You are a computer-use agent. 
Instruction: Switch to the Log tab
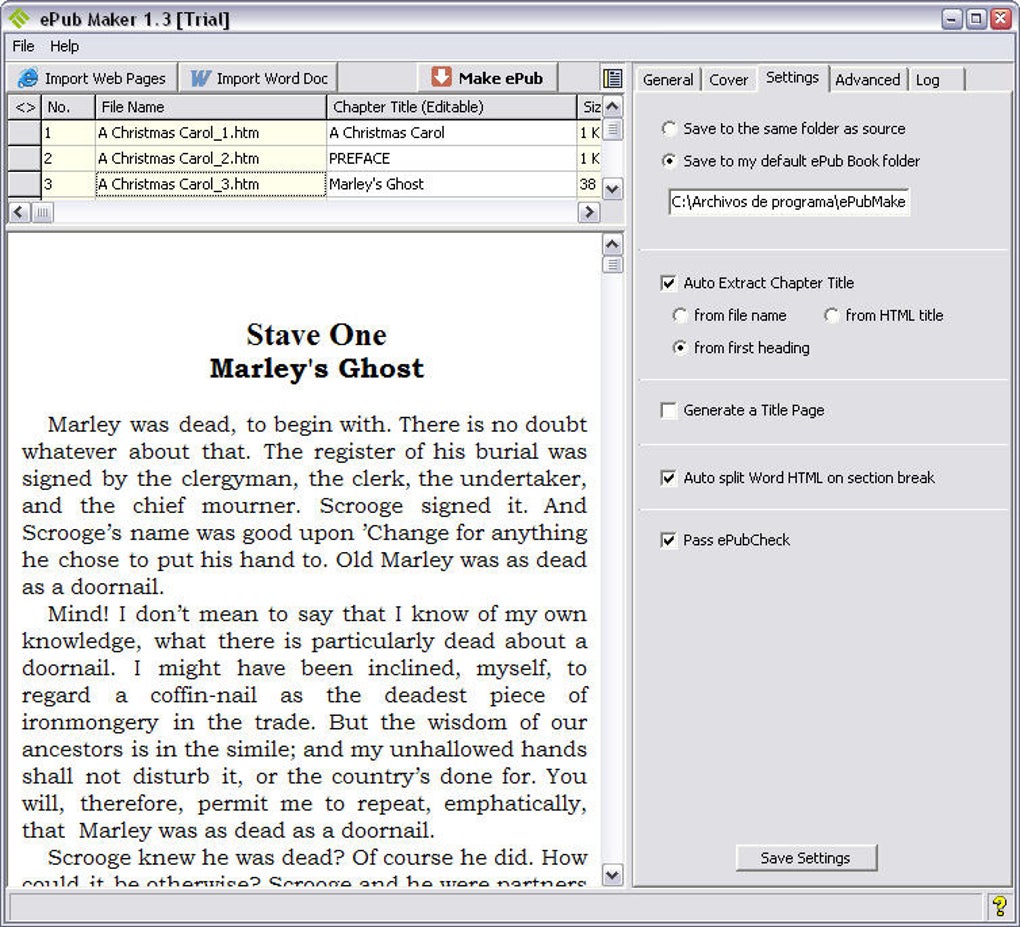[x=935, y=79]
